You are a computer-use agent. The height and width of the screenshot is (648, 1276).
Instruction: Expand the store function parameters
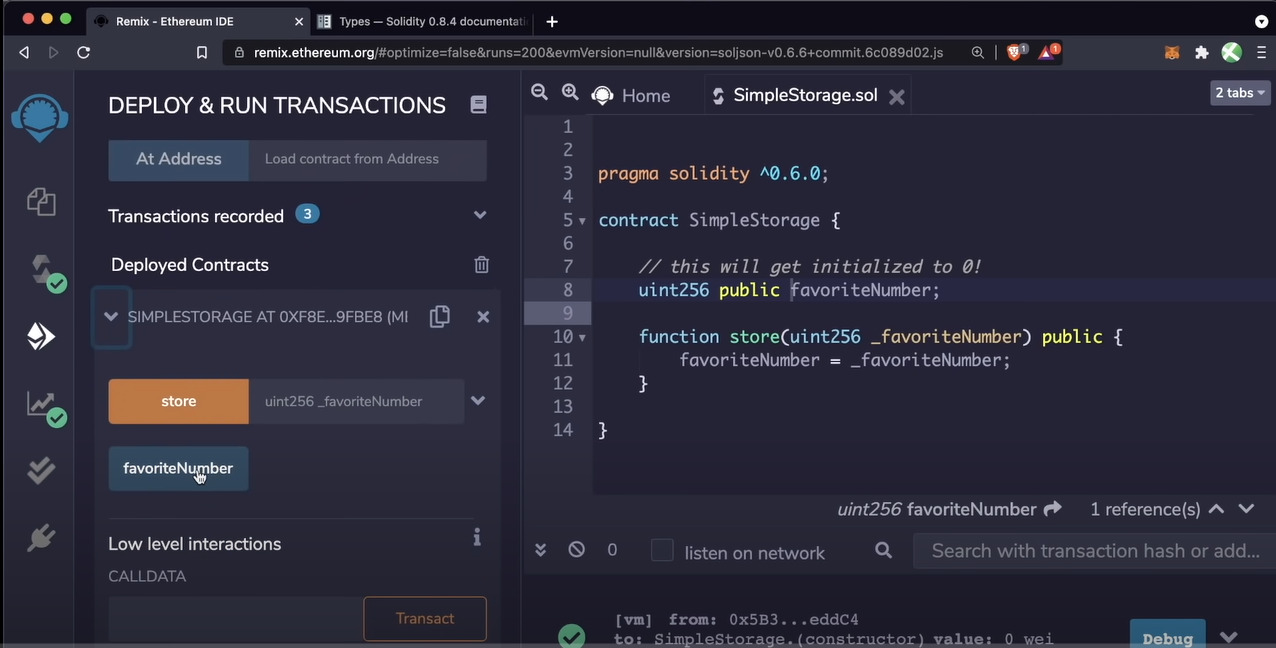click(x=478, y=401)
